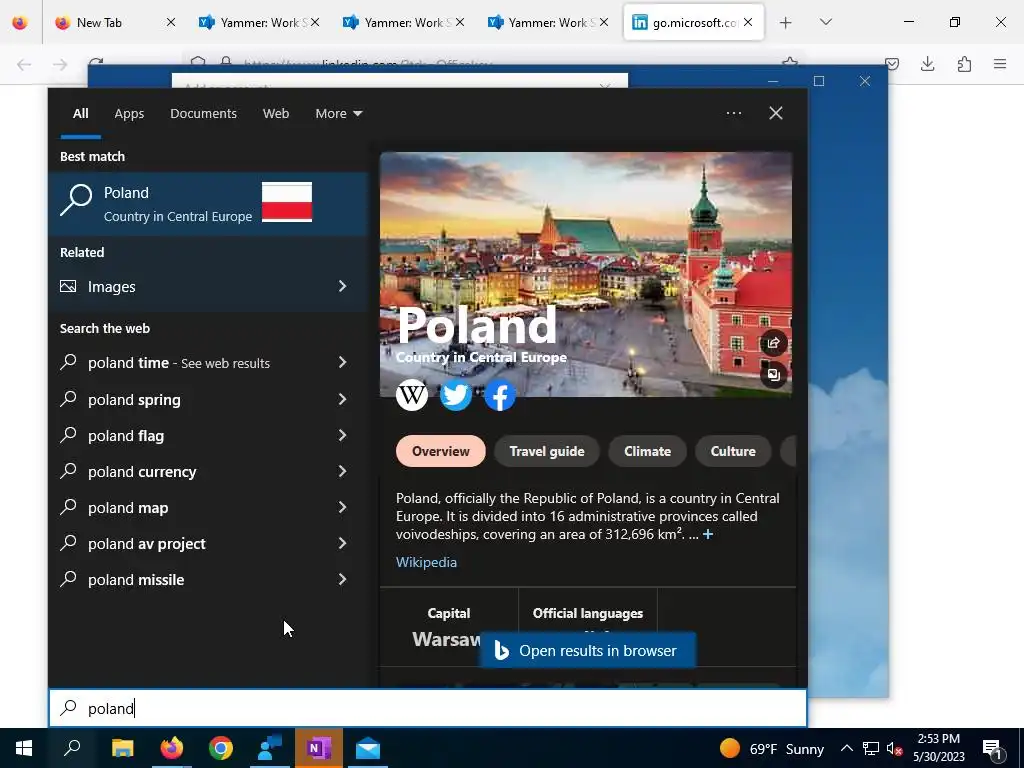Click the network tray icon

(871, 749)
